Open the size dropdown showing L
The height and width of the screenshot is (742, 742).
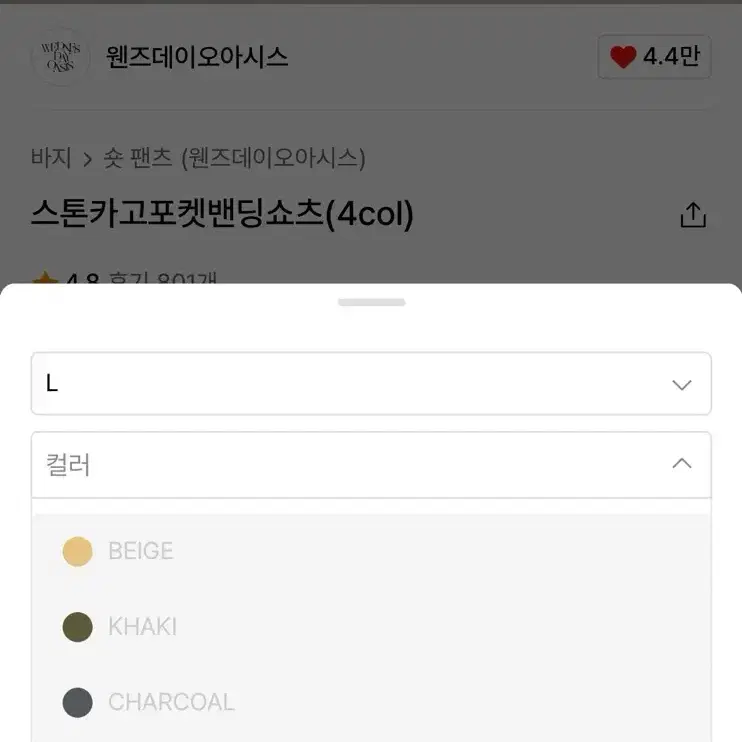tap(371, 383)
